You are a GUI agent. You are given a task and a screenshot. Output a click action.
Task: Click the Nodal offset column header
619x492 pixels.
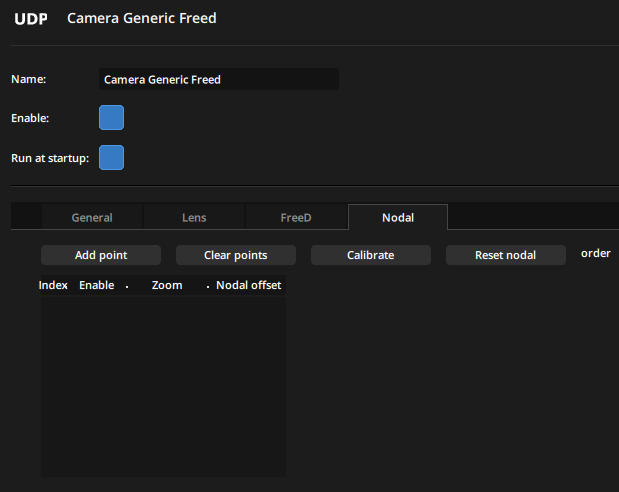[x=248, y=285]
